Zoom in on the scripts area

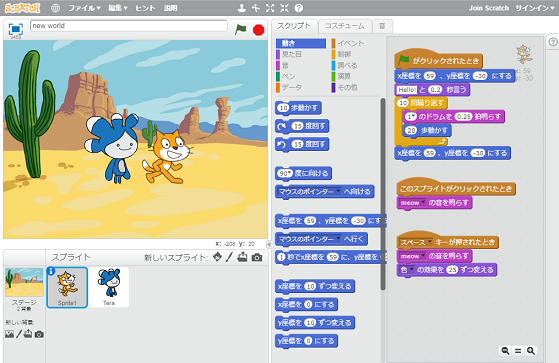[x=531, y=351]
